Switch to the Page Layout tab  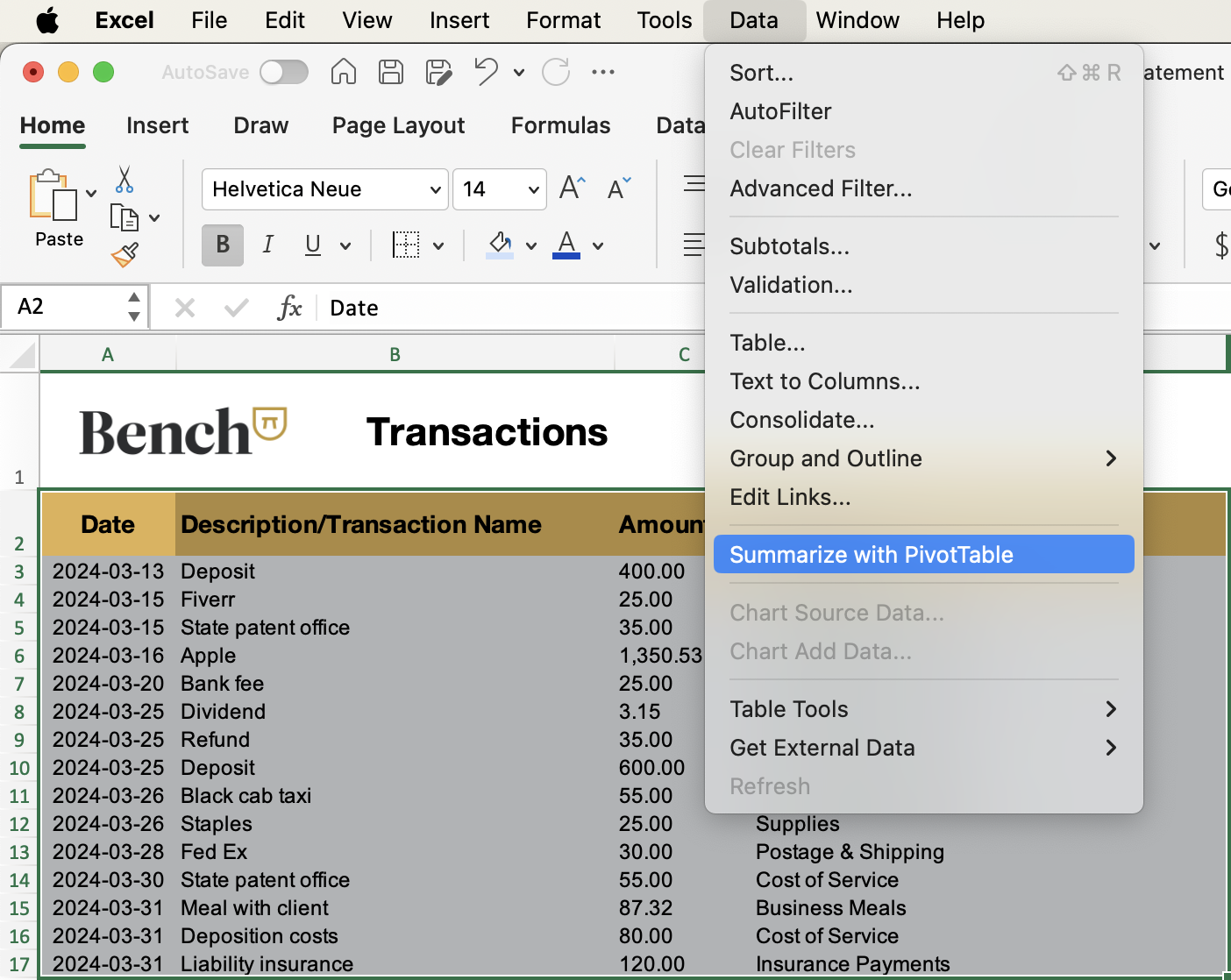point(398,125)
